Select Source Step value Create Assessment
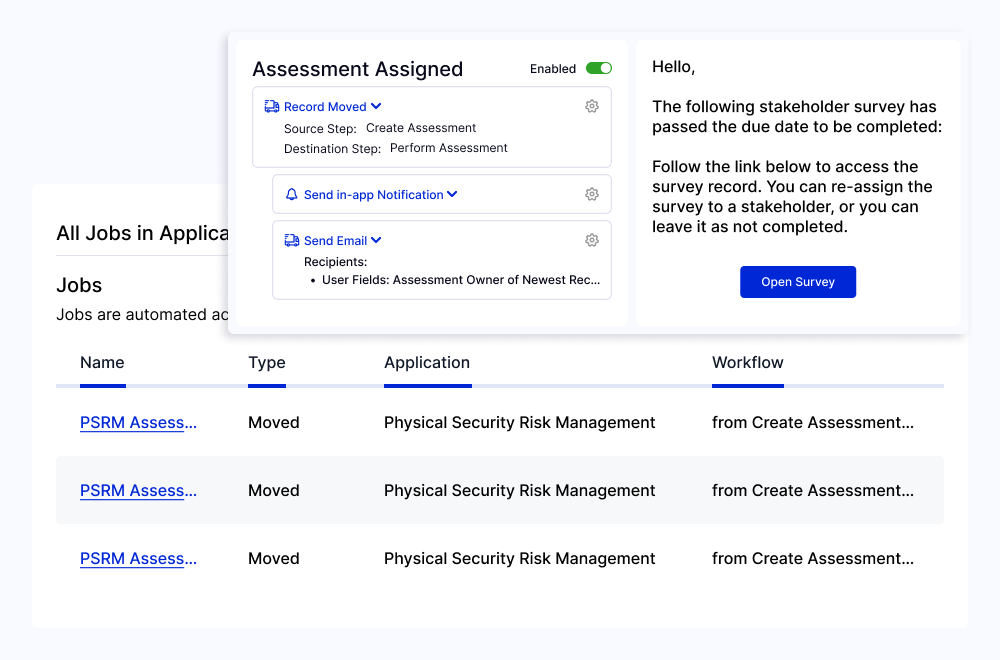This screenshot has height=660, width=1000. click(x=421, y=128)
